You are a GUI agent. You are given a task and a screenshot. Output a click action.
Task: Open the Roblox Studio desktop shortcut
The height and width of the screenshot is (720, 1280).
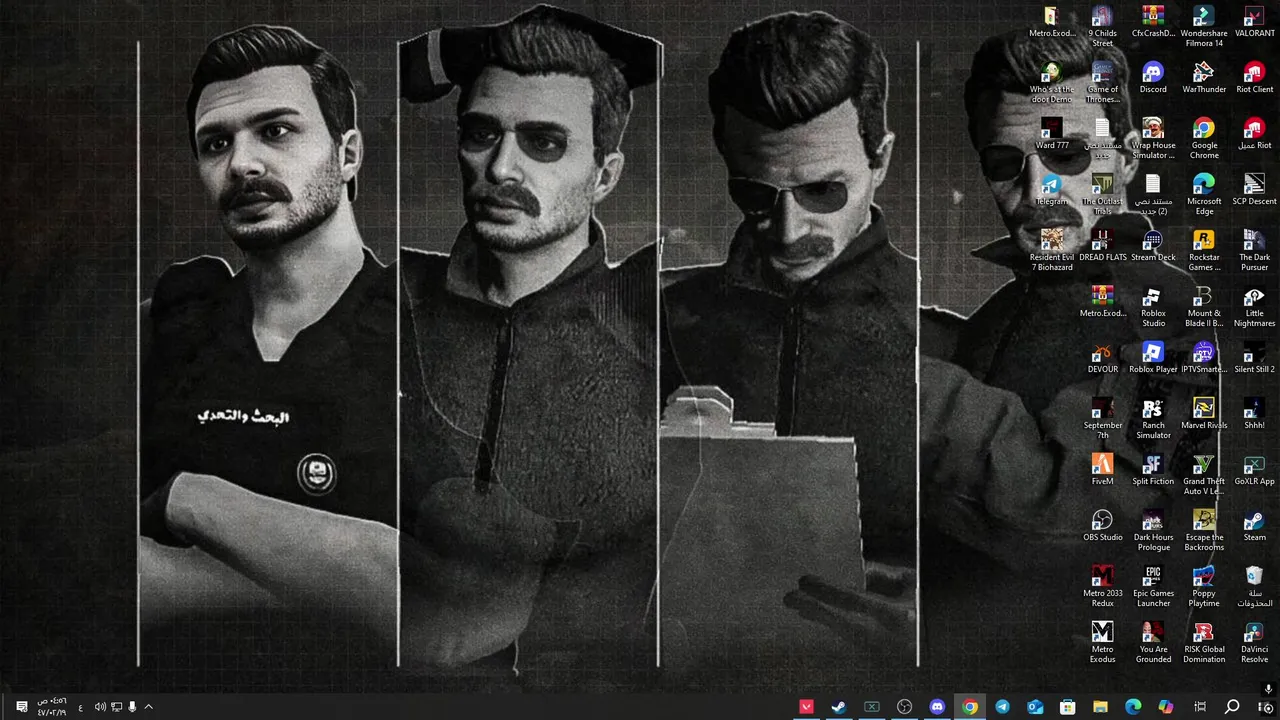tap(1153, 307)
